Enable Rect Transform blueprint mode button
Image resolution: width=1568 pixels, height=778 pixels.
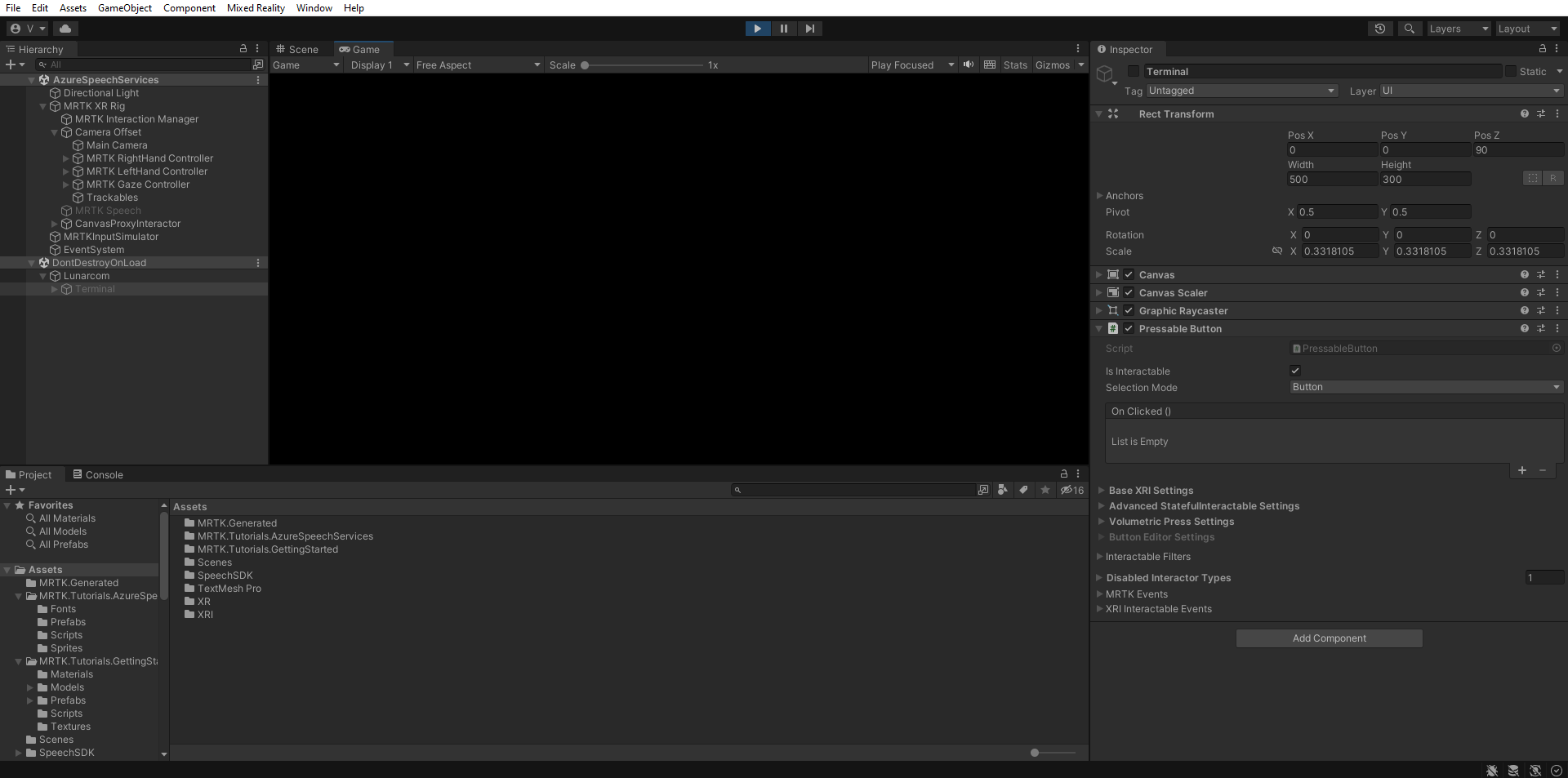pyautogui.click(x=1533, y=178)
